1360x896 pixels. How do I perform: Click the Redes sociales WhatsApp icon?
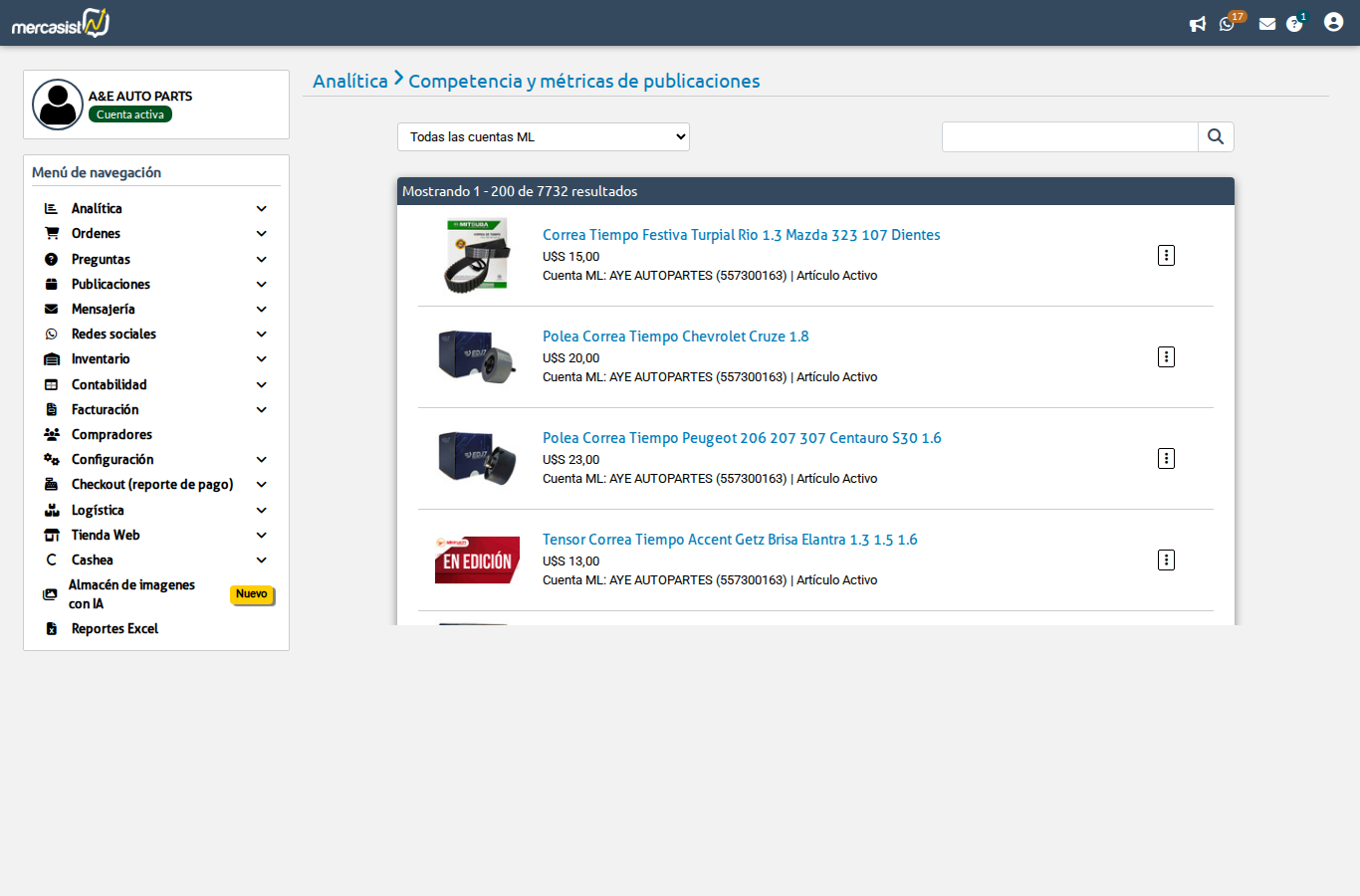51,334
